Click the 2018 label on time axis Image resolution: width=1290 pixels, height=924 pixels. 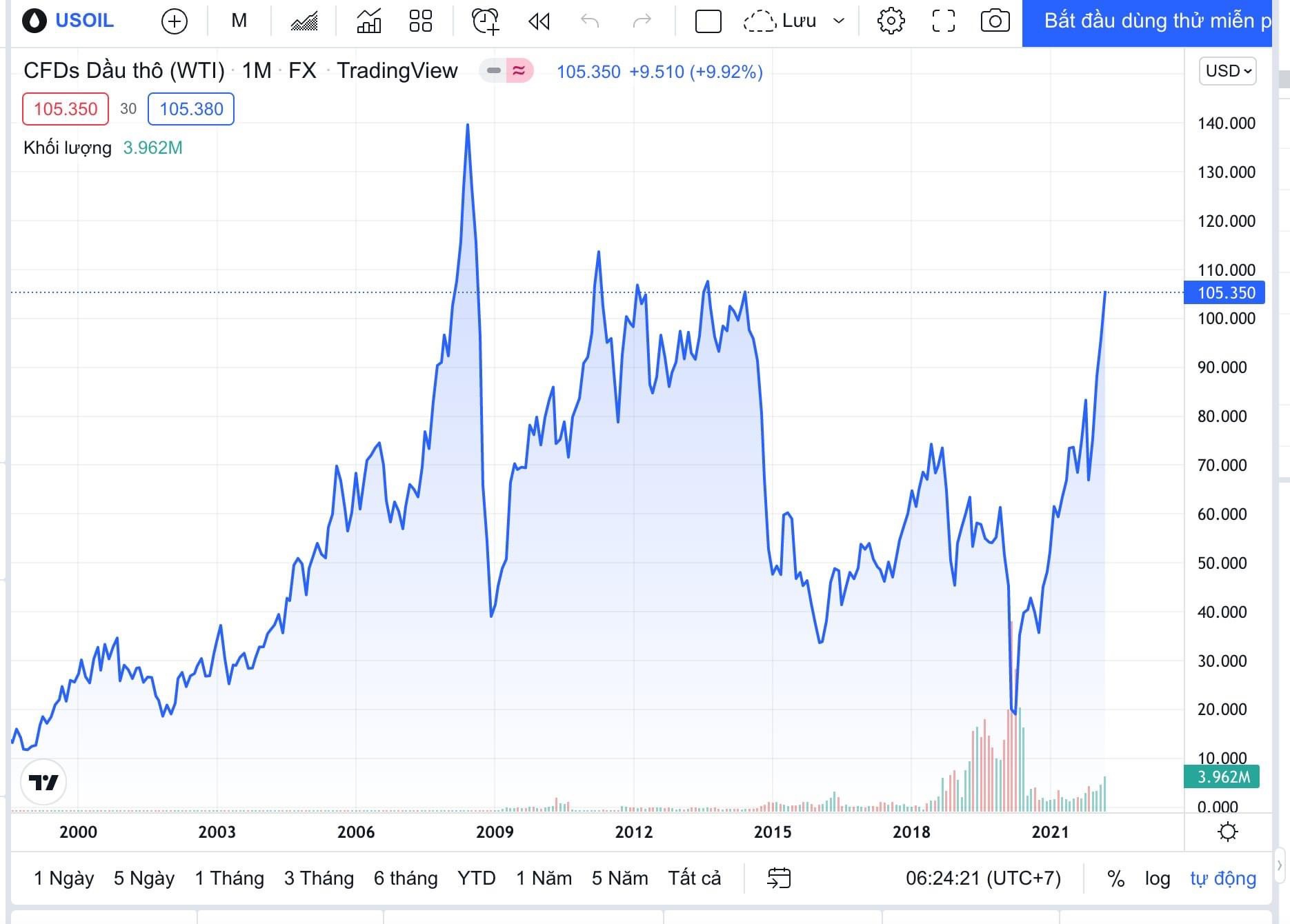[911, 832]
